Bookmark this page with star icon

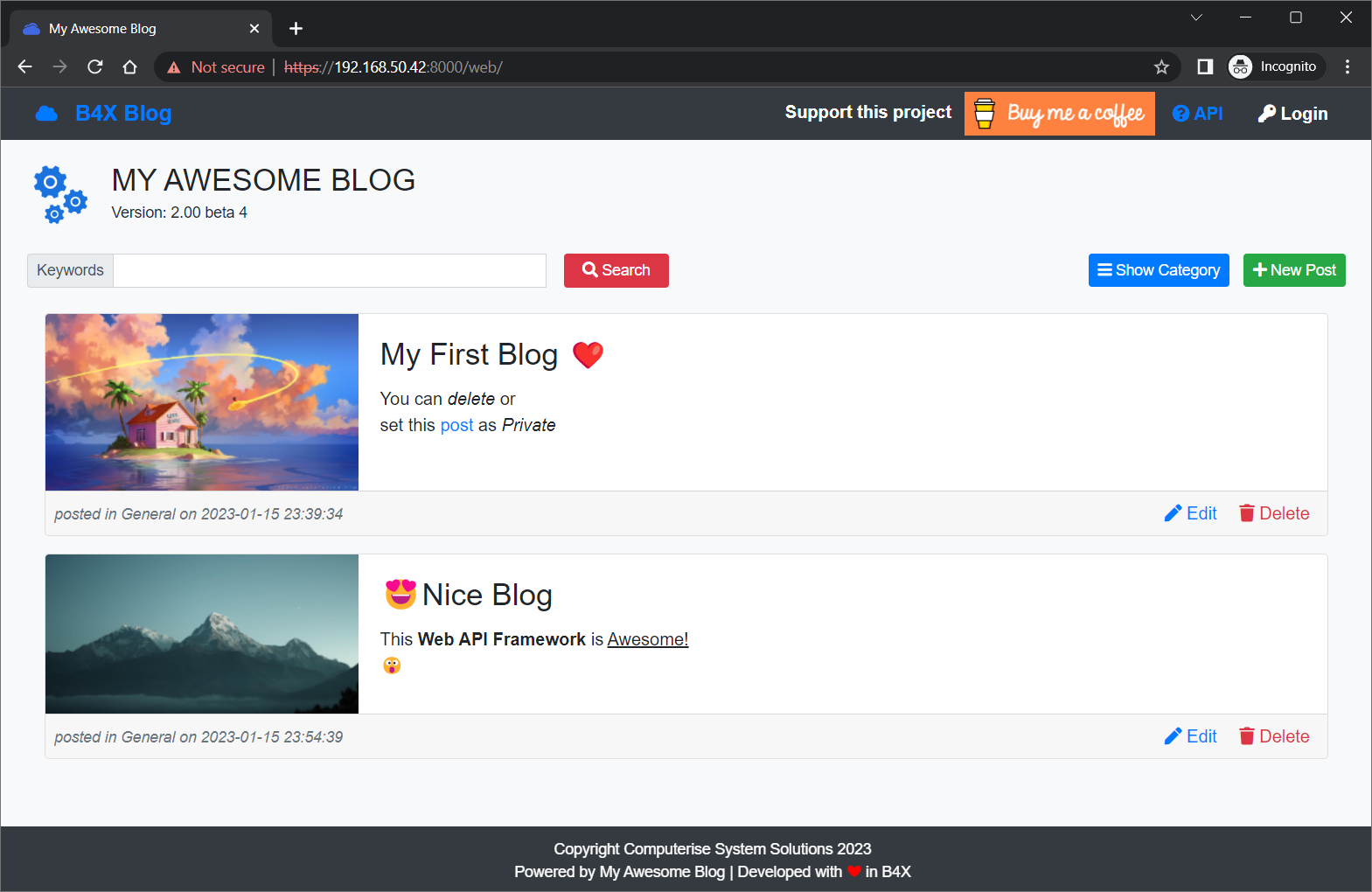[1161, 66]
